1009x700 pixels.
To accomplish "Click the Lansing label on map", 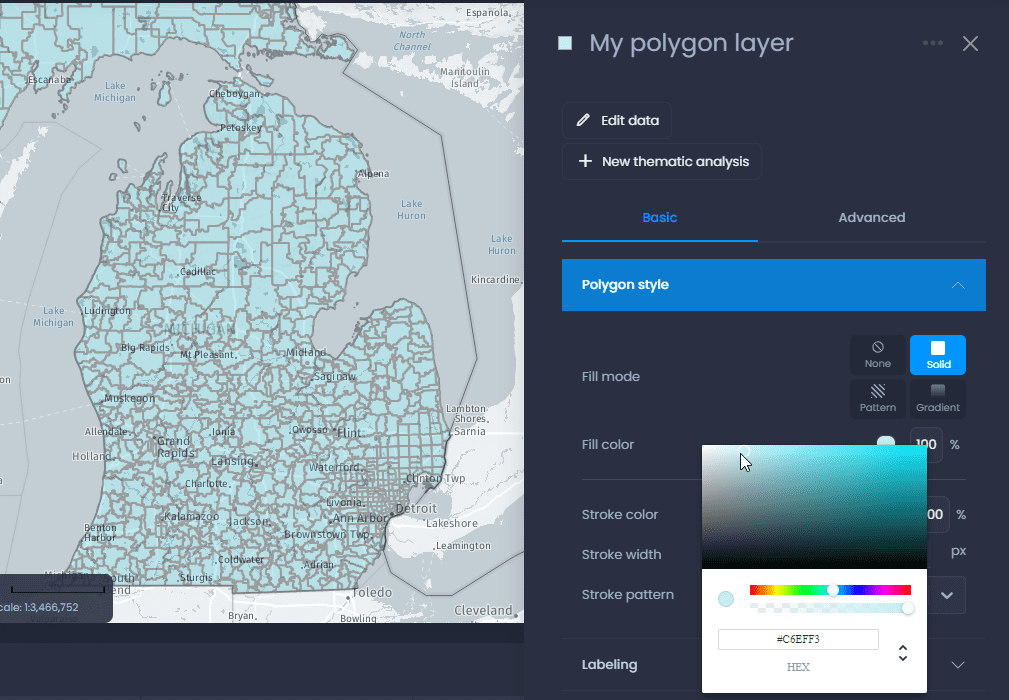I will pyautogui.click(x=233, y=461).
